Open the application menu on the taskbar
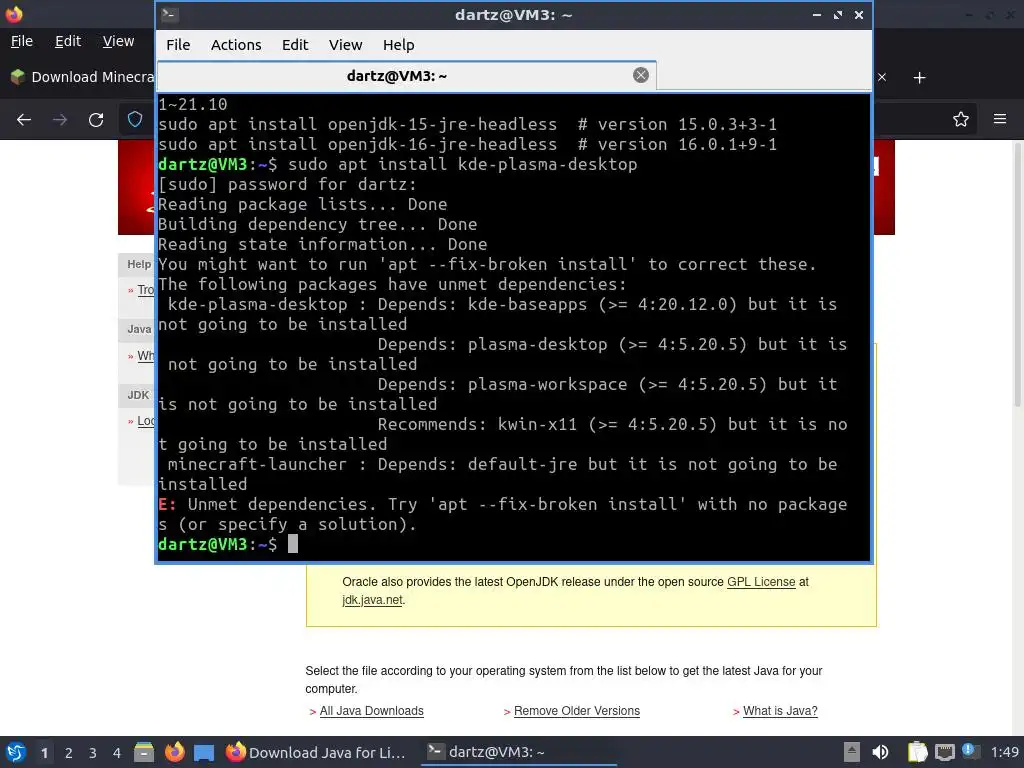Viewport: 1024px width, 768px height. coord(16,752)
